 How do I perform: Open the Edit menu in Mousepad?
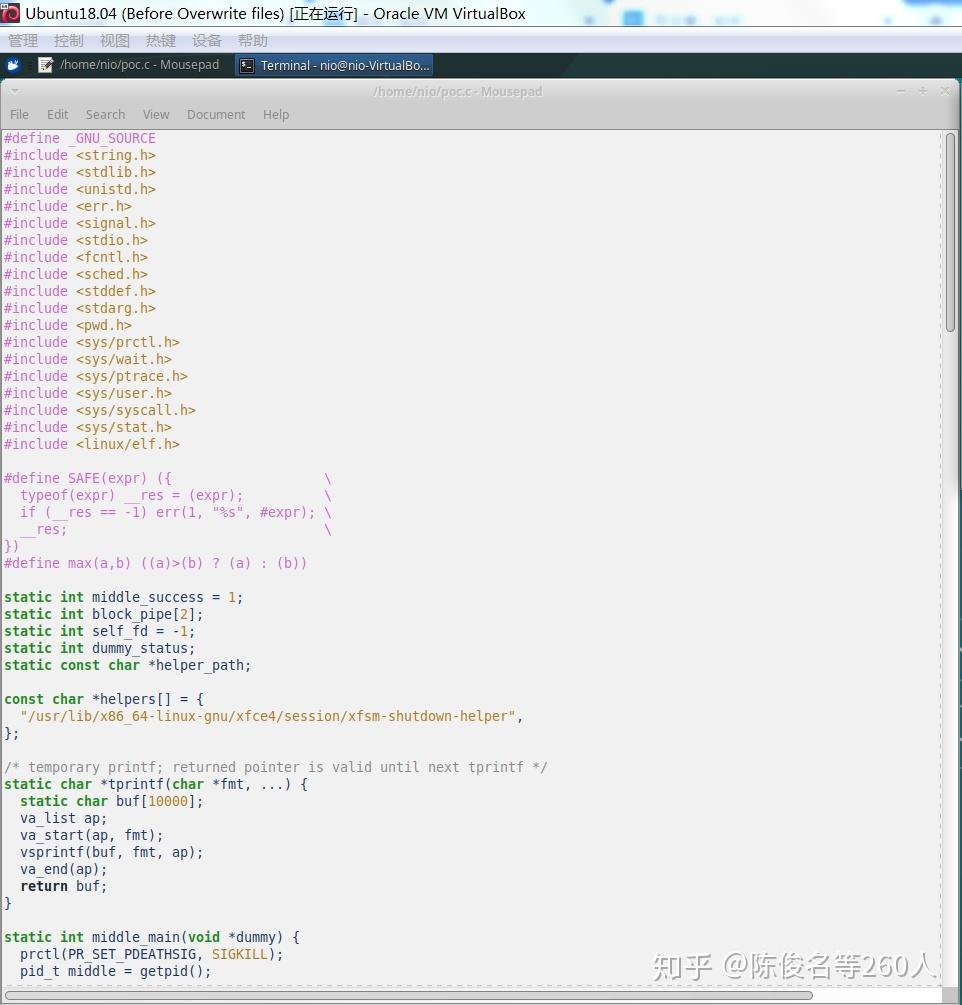point(57,115)
